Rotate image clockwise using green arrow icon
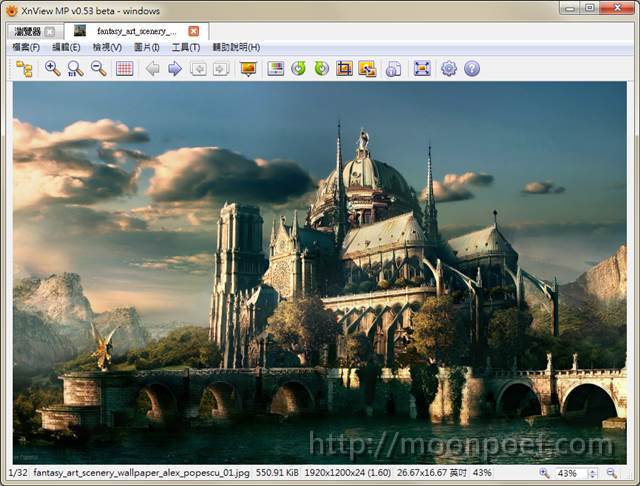The image size is (640, 486). click(321, 69)
